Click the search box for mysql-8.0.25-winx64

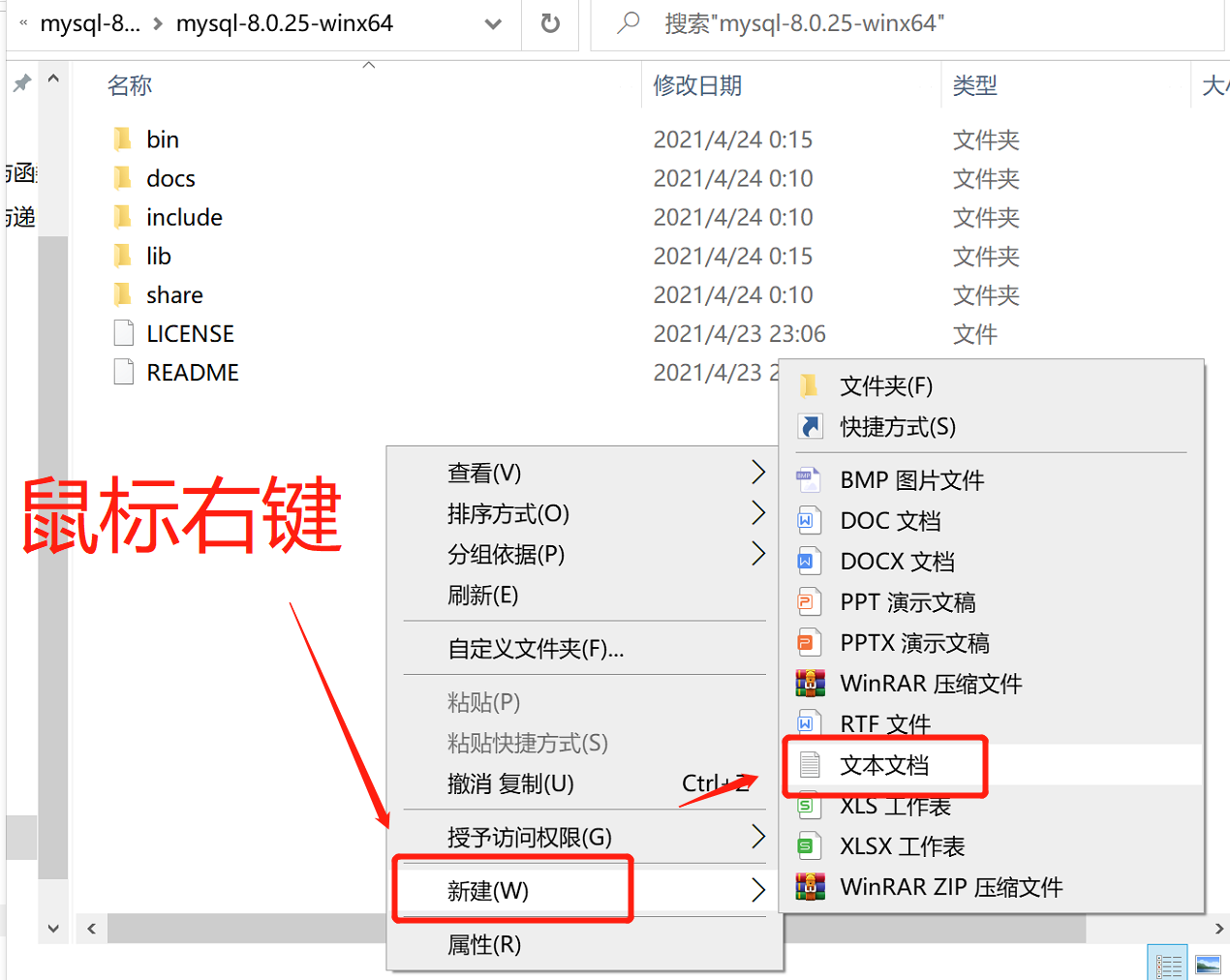pyautogui.click(x=907, y=23)
